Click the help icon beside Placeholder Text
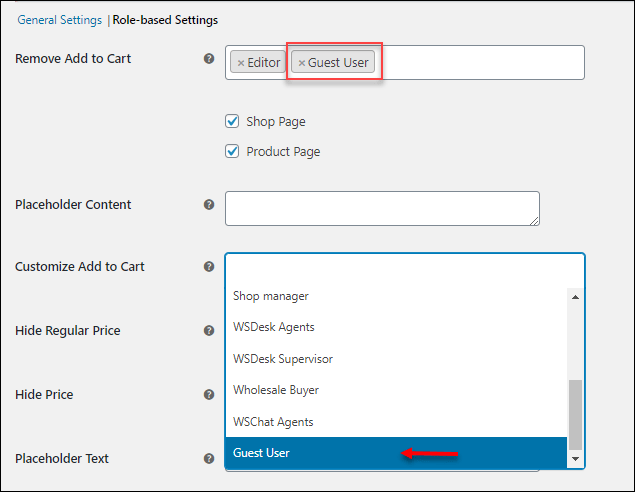Image resolution: width=635 pixels, height=492 pixels. click(x=209, y=458)
